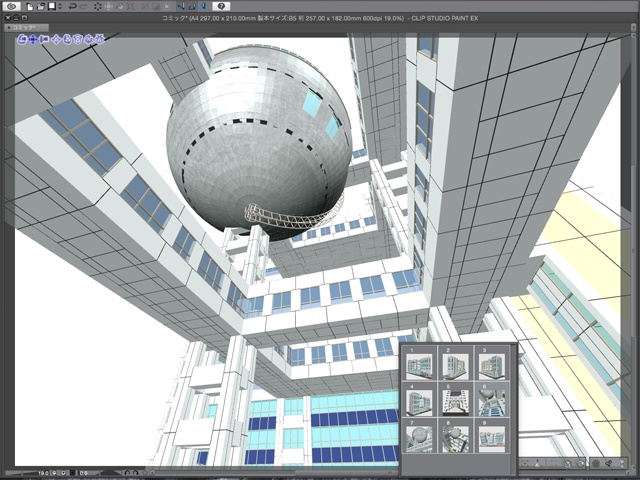Toggle Snap to Ruler in the command bar
Screen dimensions: 640x480
click(181, 7)
